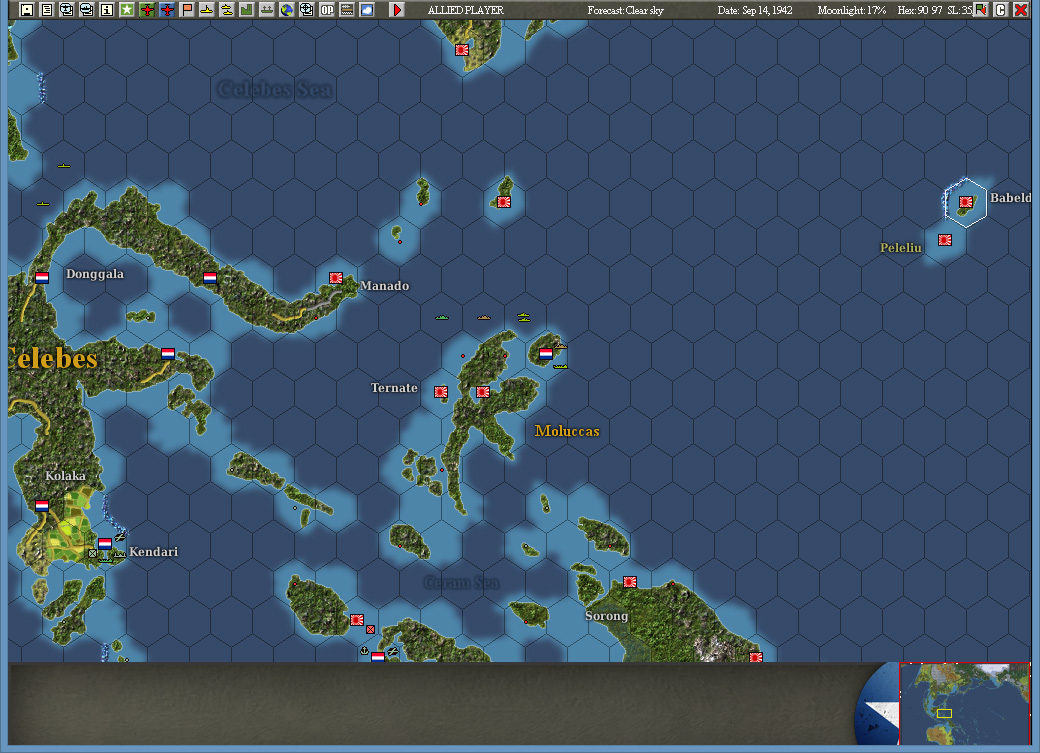Select the crosshair globe targeting icon

coord(305,10)
